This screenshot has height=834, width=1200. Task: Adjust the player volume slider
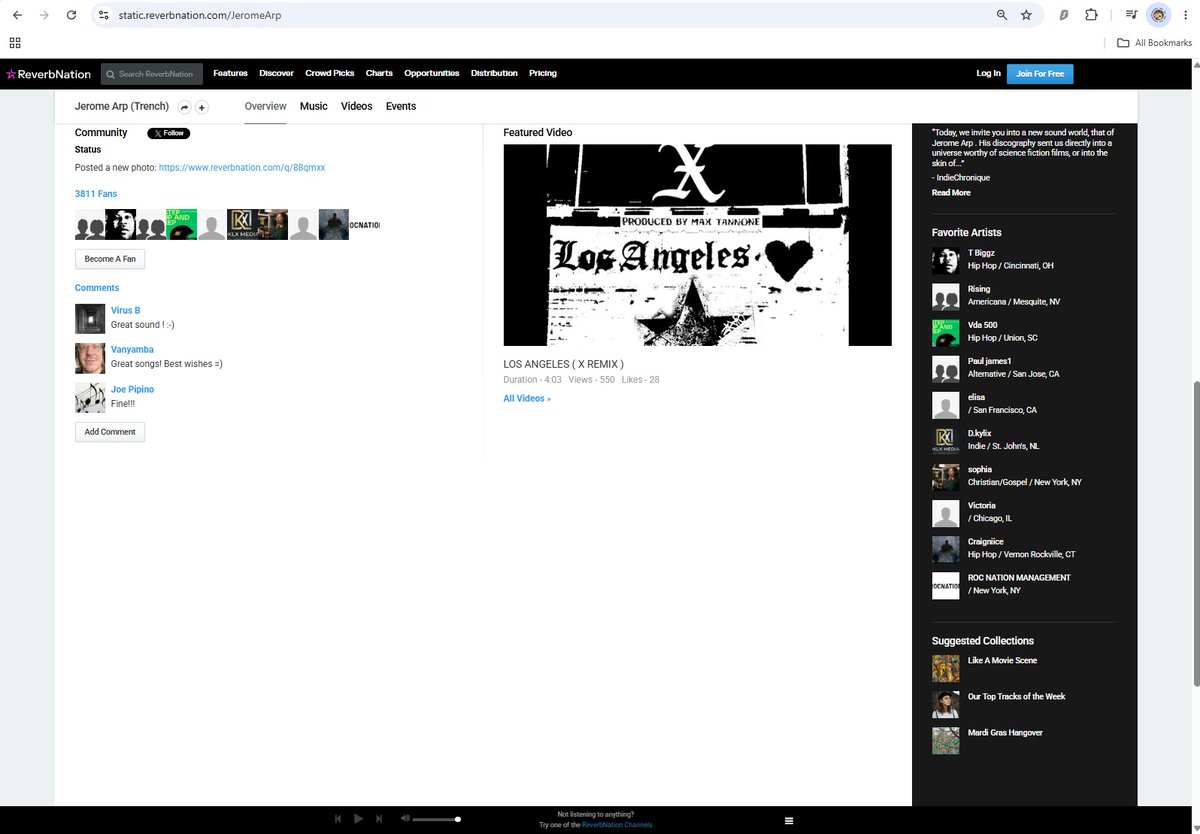[437, 819]
